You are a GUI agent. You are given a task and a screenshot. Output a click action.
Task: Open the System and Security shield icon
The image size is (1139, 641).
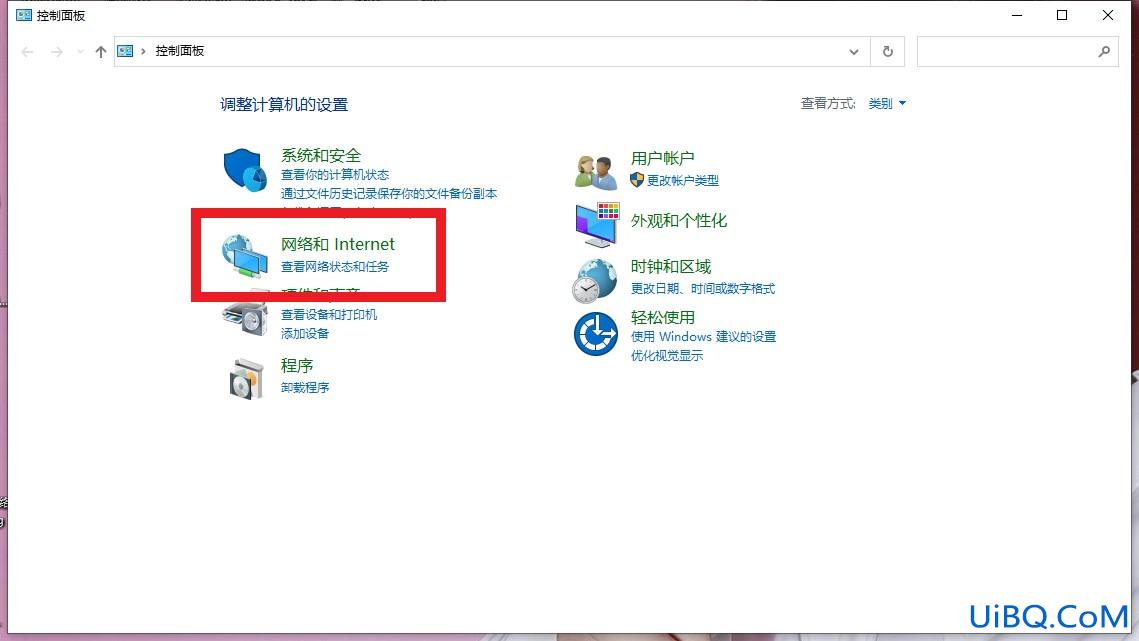(x=245, y=170)
